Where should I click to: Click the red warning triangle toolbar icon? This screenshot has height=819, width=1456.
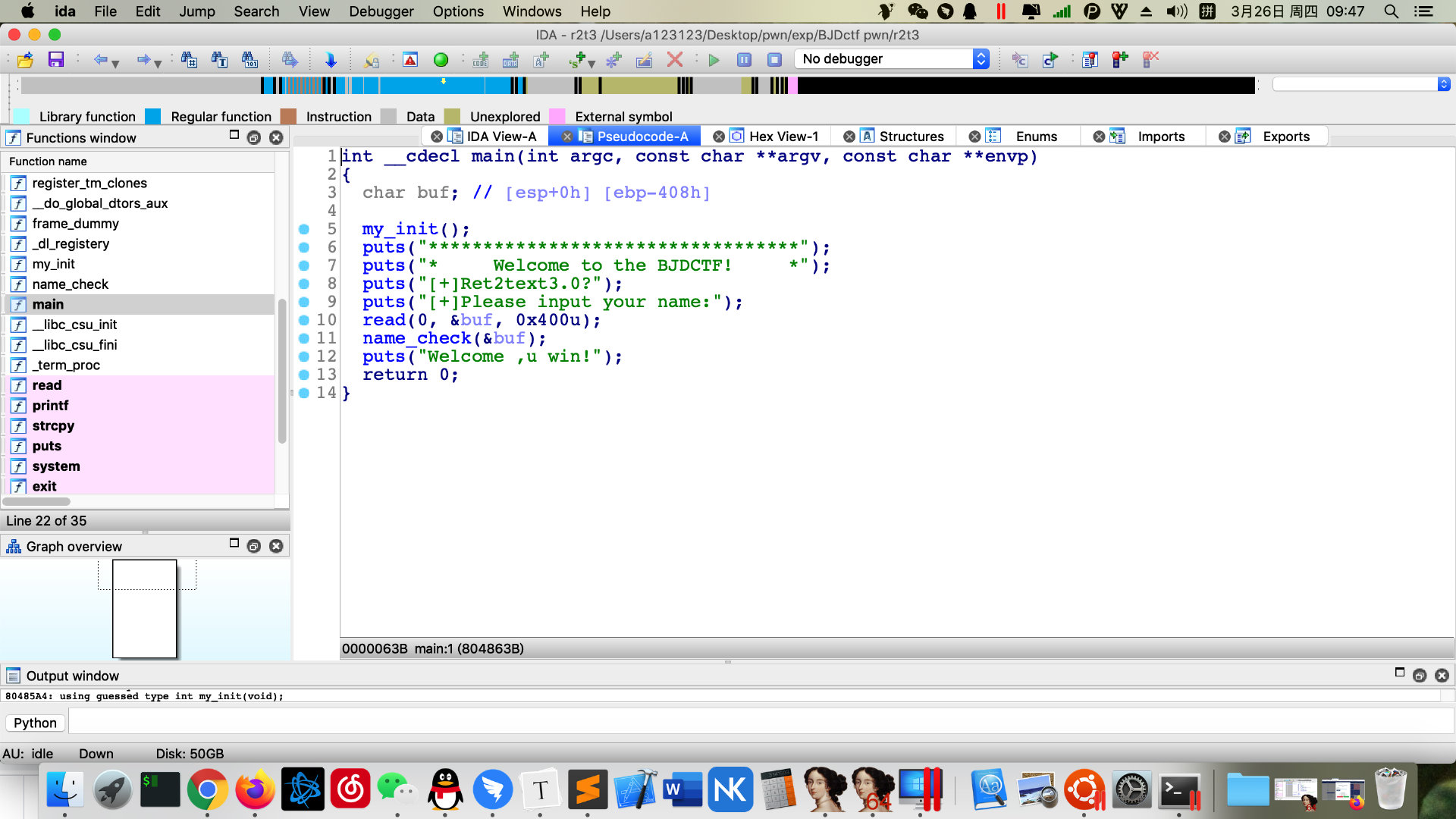pos(410,59)
